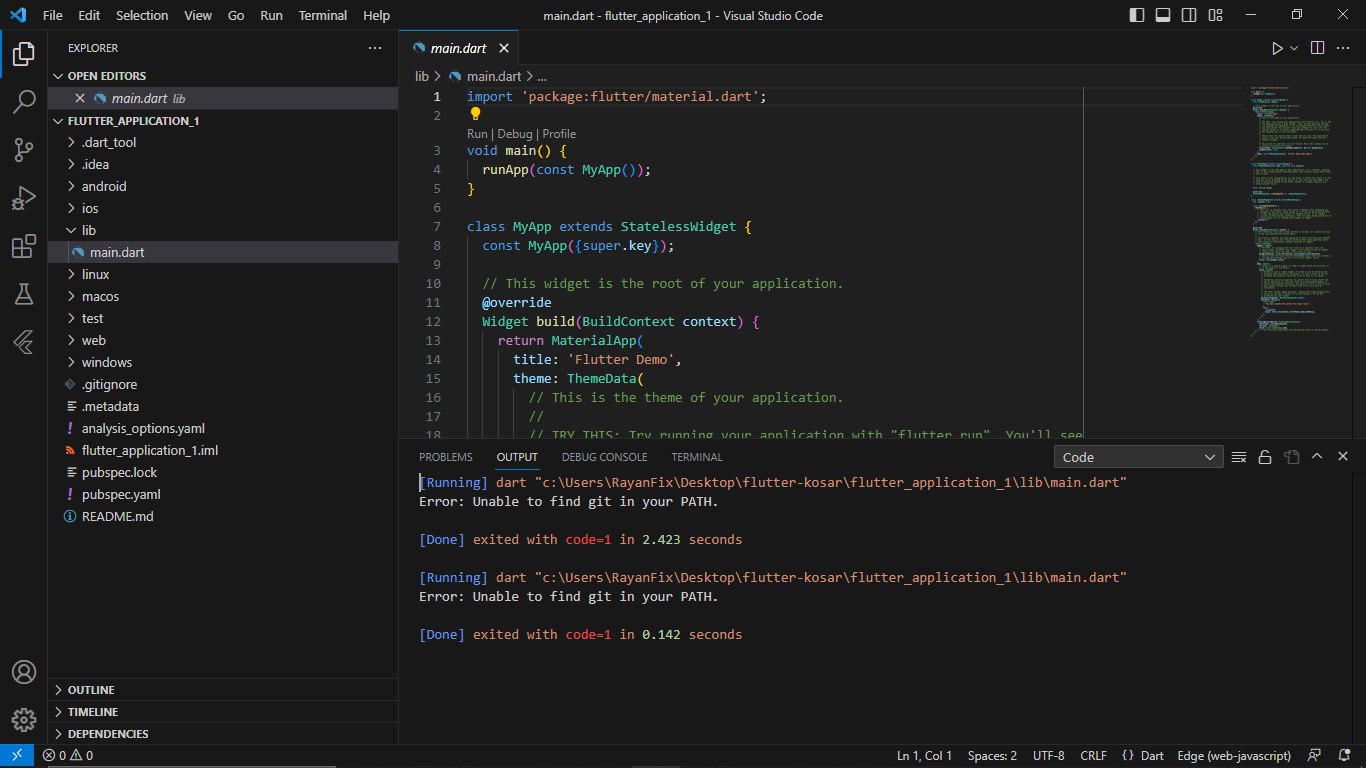Click the lib breadcrumb in editor
The height and width of the screenshot is (768, 1366).
click(x=422, y=76)
